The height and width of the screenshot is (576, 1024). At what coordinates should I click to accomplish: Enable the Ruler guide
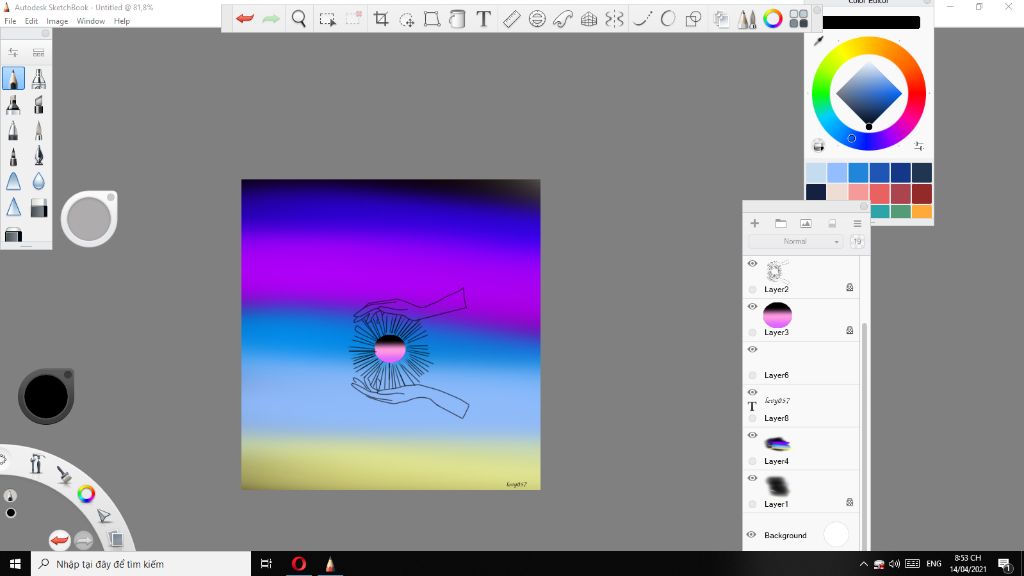point(511,19)
